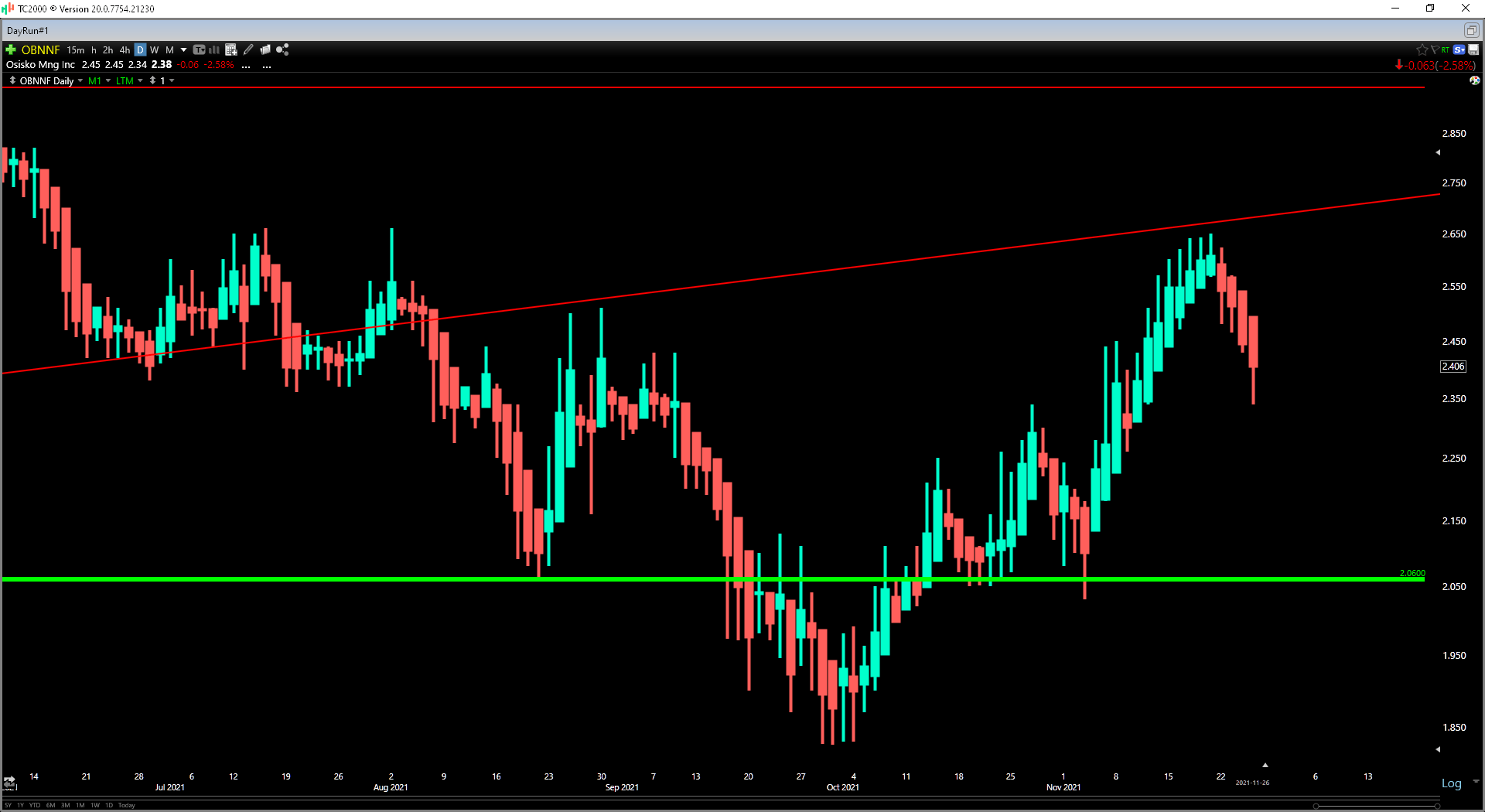Screen dimensions: 1485x812
Task: Set range to 1Y
Action: 21,805
